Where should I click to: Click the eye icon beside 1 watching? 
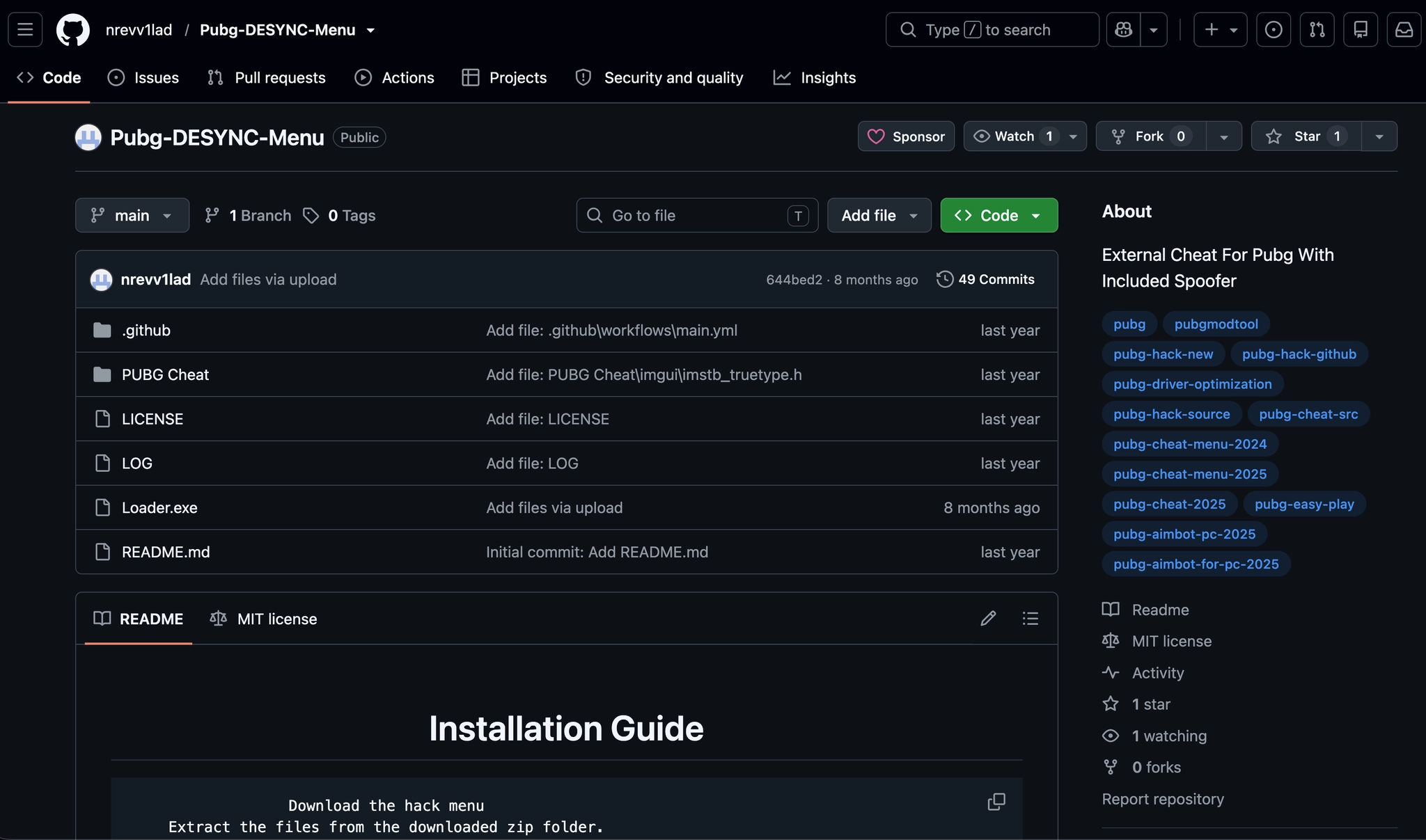point(1111,736)
